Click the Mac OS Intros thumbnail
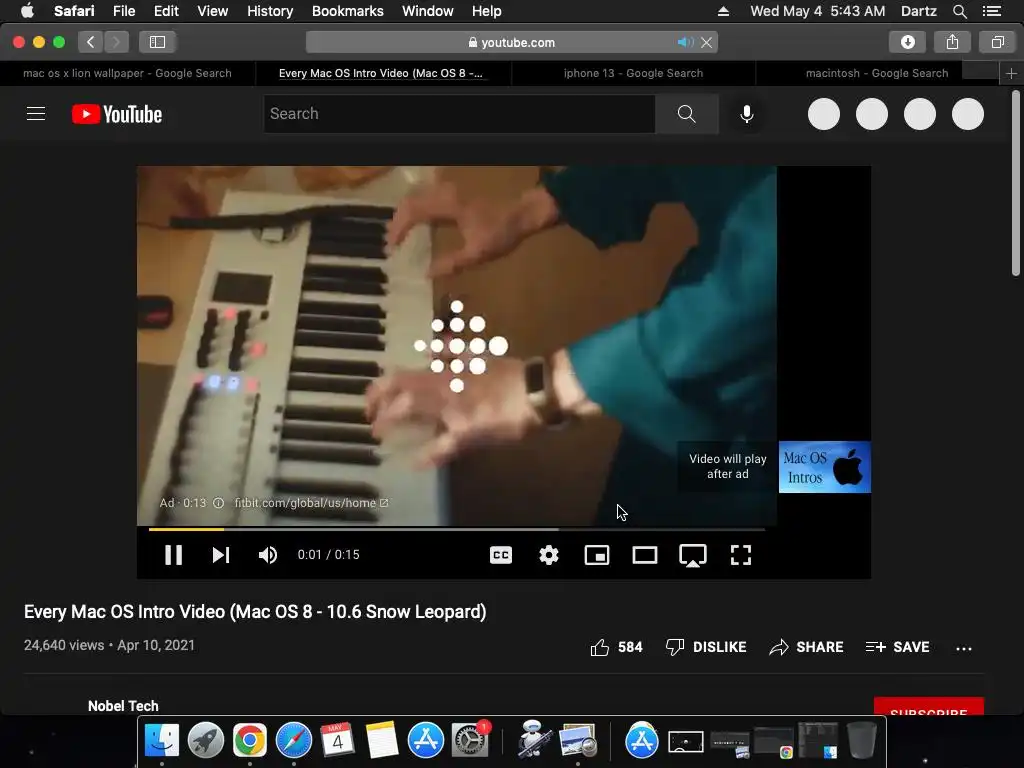 tap(824, 467)
